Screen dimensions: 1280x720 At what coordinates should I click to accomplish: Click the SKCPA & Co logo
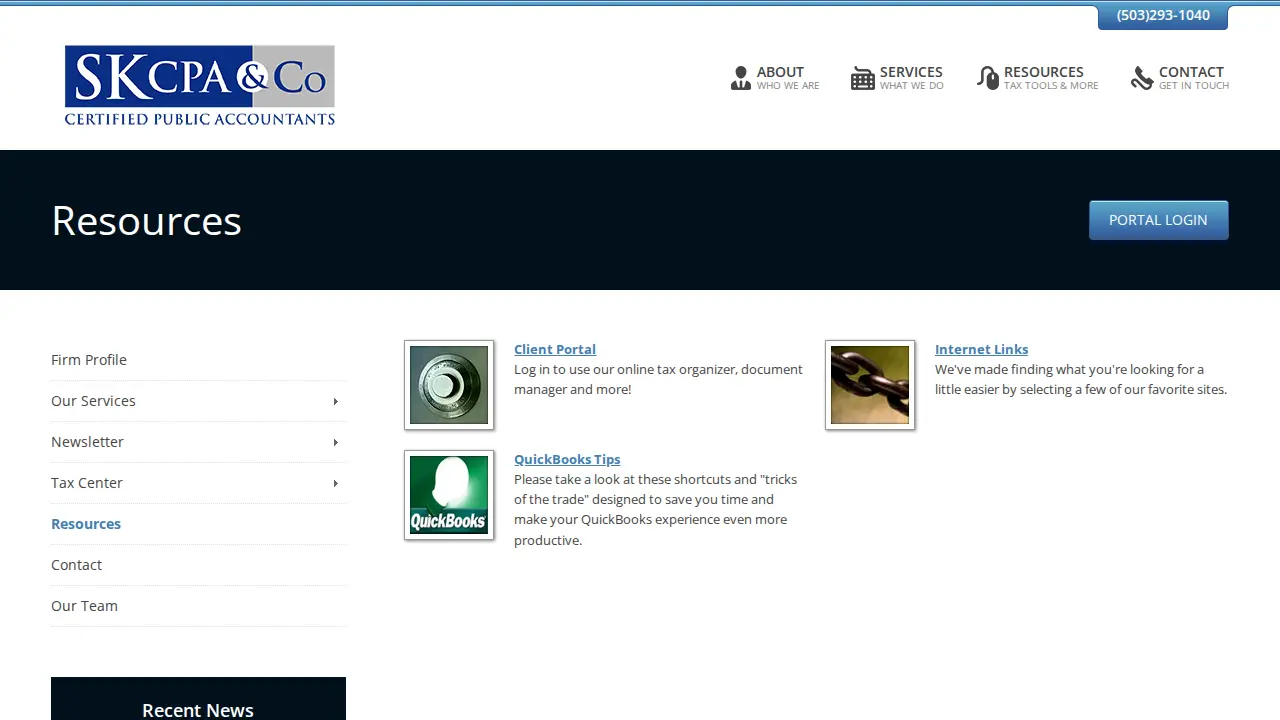200,85
